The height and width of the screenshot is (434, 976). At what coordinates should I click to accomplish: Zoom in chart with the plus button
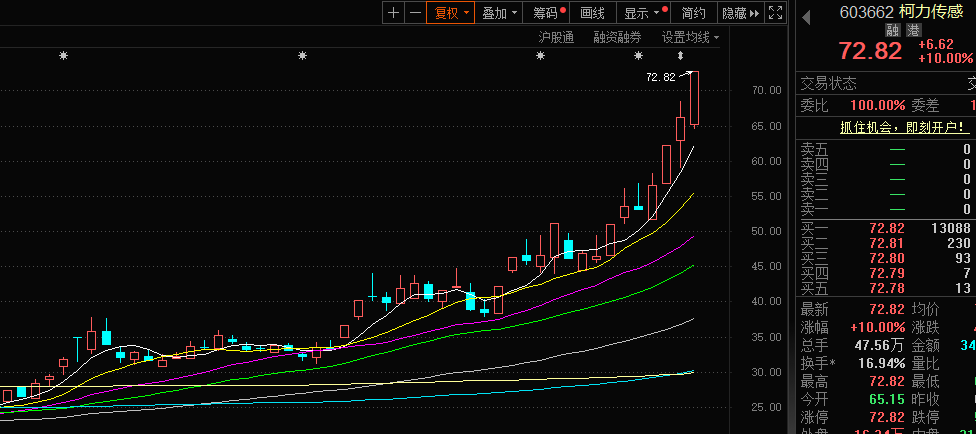click(x=393, y=13)
